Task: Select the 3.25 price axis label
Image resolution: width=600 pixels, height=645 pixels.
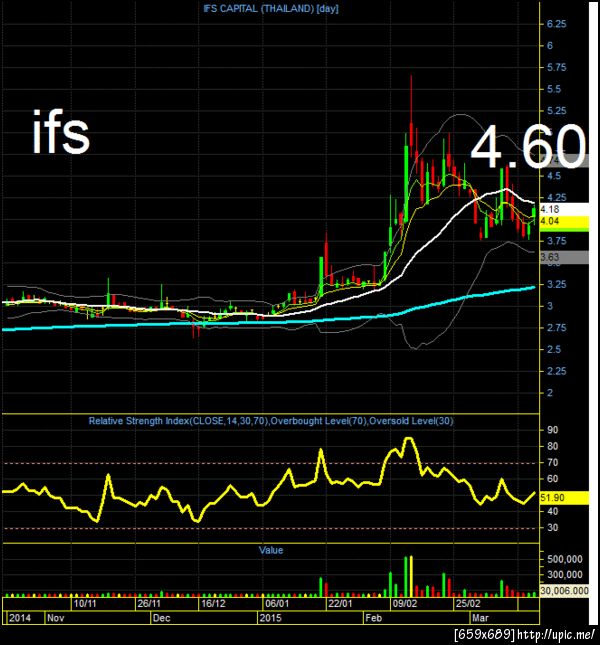Action: [556, 285]
